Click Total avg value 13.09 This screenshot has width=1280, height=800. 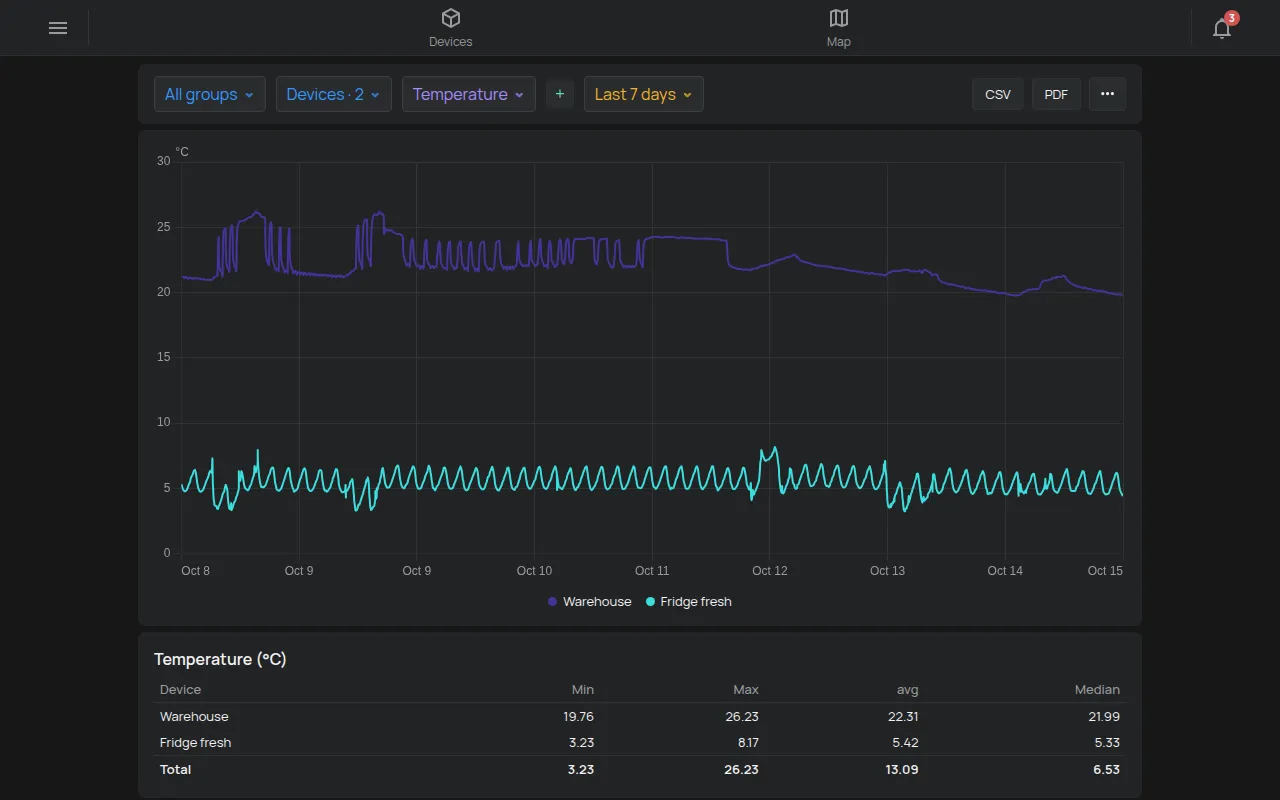point(902,770)
